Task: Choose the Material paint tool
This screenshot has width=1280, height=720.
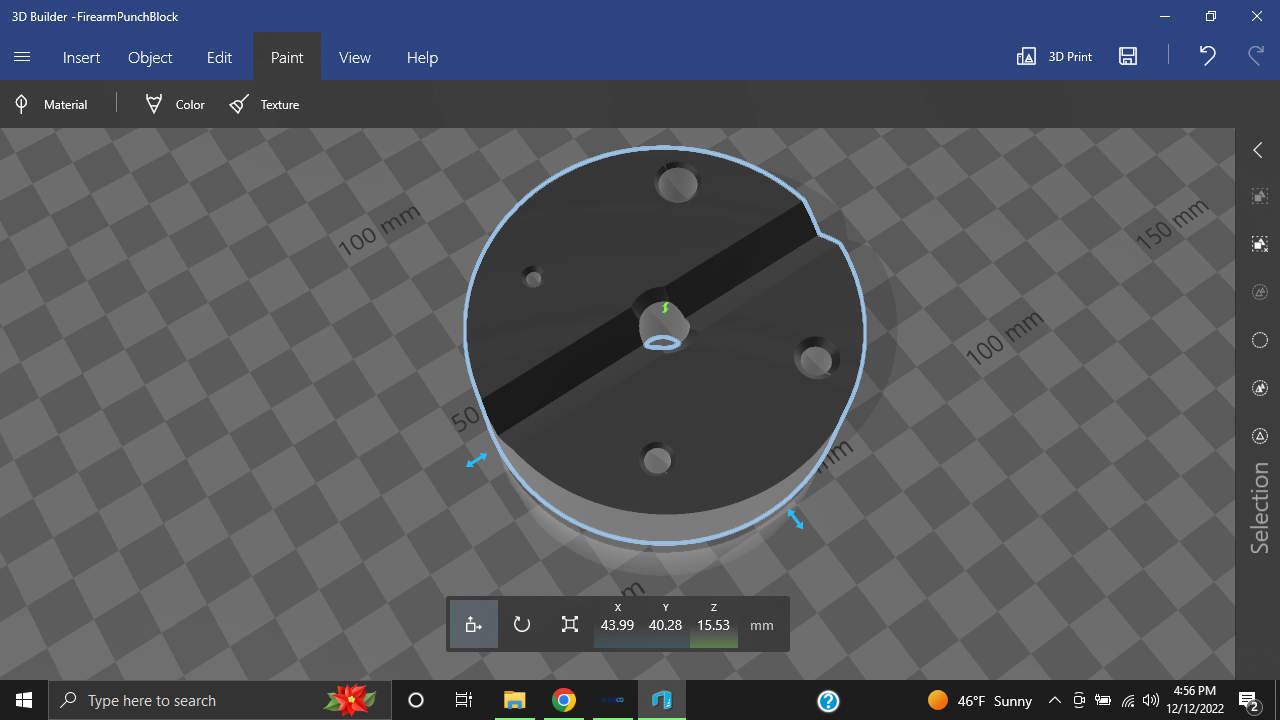Action: [x=51, y=104]
